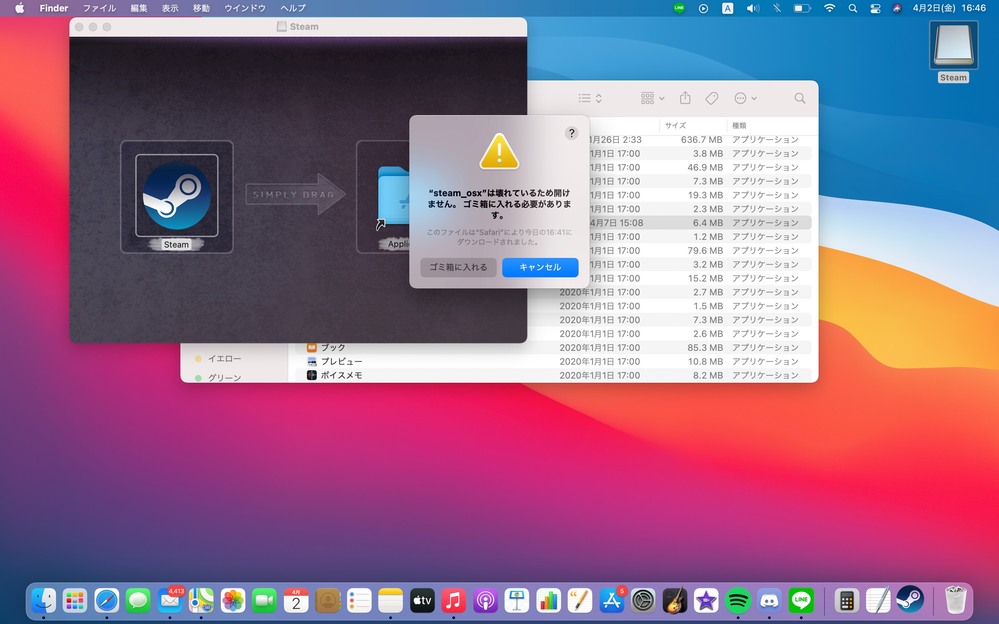Open the more actions dropdown in Finder toolbar
Screen dimensions: 999x624
click(745, 98)
